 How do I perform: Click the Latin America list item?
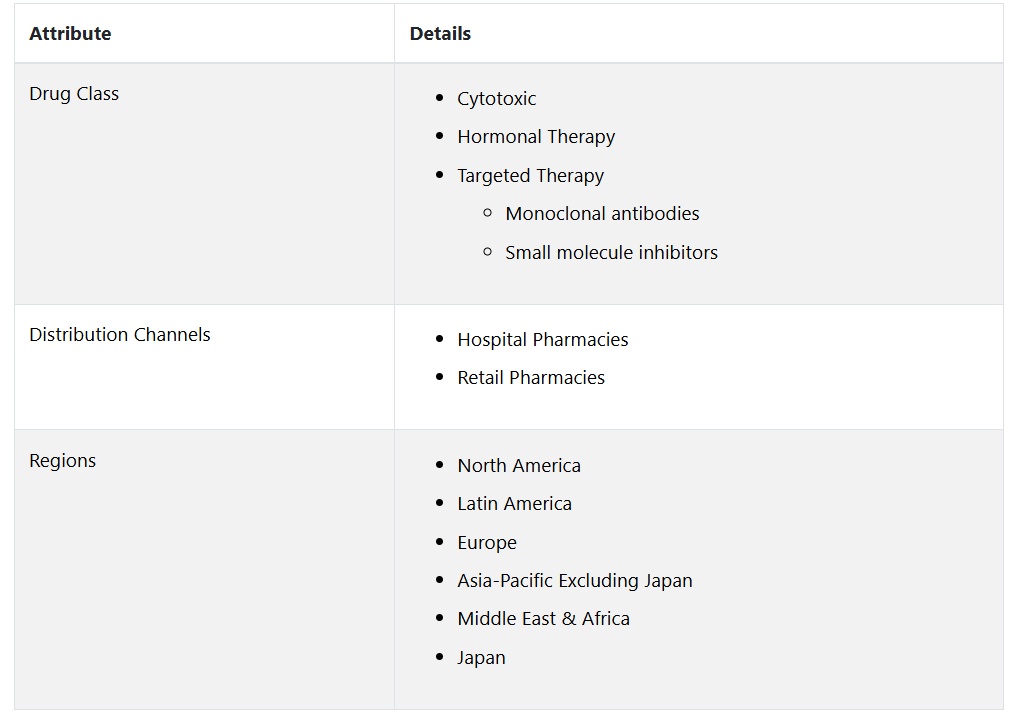[x=514, y=504]
